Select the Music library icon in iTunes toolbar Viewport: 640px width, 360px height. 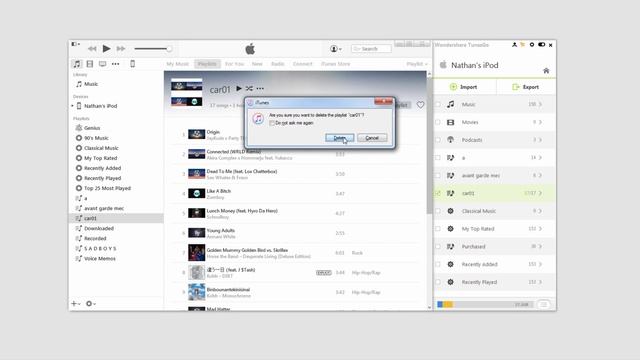coord(77,64)
